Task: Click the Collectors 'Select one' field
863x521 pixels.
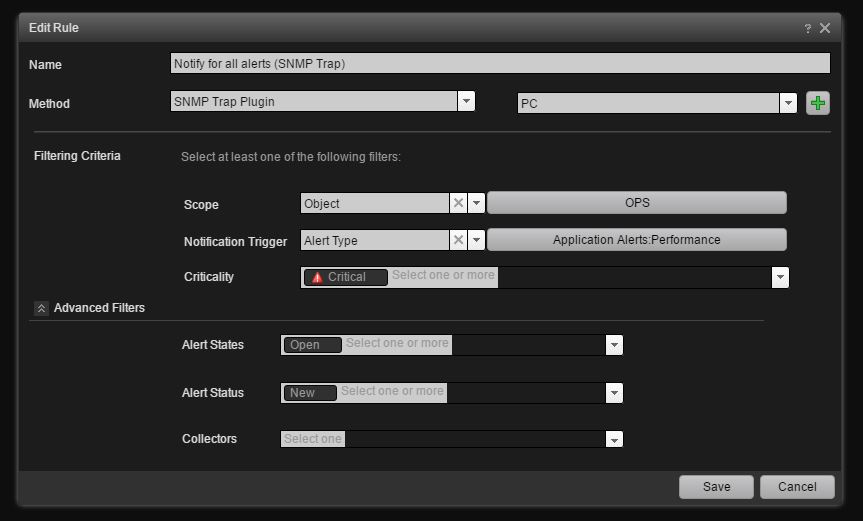Action: (x=313, y=439)
